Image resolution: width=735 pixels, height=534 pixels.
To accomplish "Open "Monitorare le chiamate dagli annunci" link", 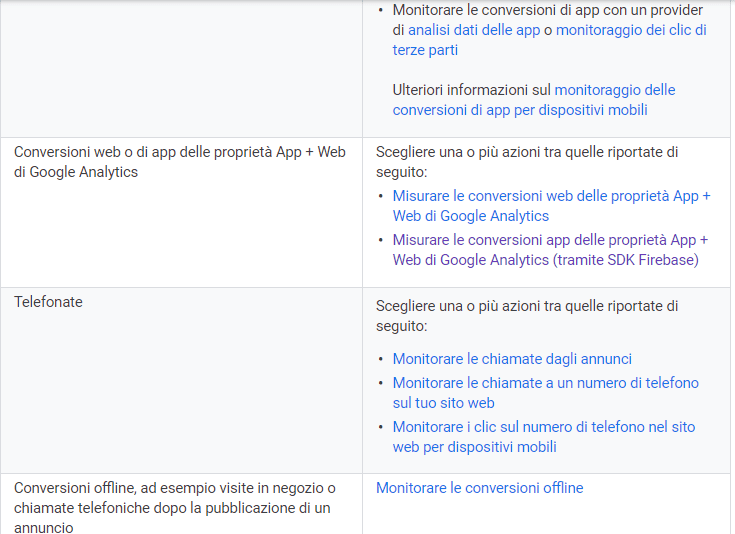I will click(x=512, y=358).
